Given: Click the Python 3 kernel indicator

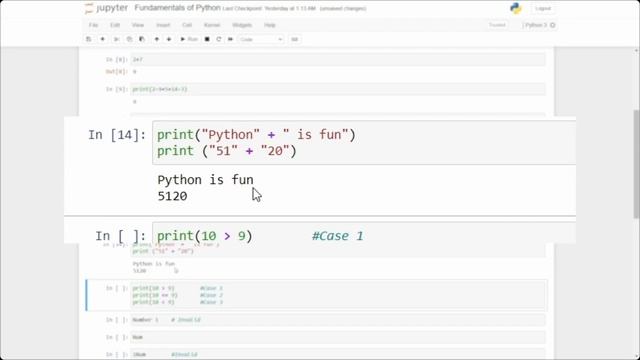Looking at the screenshot, I should (539, 25).
